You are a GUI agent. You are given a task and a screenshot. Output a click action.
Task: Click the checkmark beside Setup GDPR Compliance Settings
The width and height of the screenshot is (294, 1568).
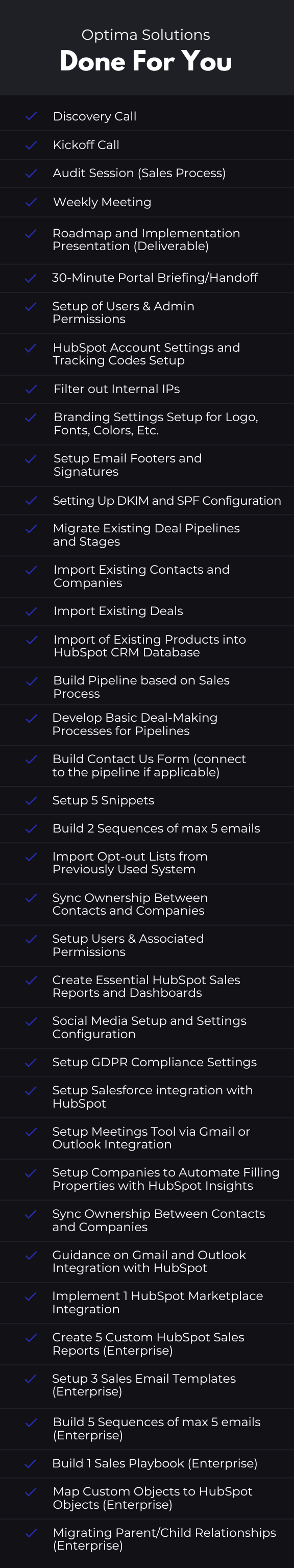tap(31, 1062)
